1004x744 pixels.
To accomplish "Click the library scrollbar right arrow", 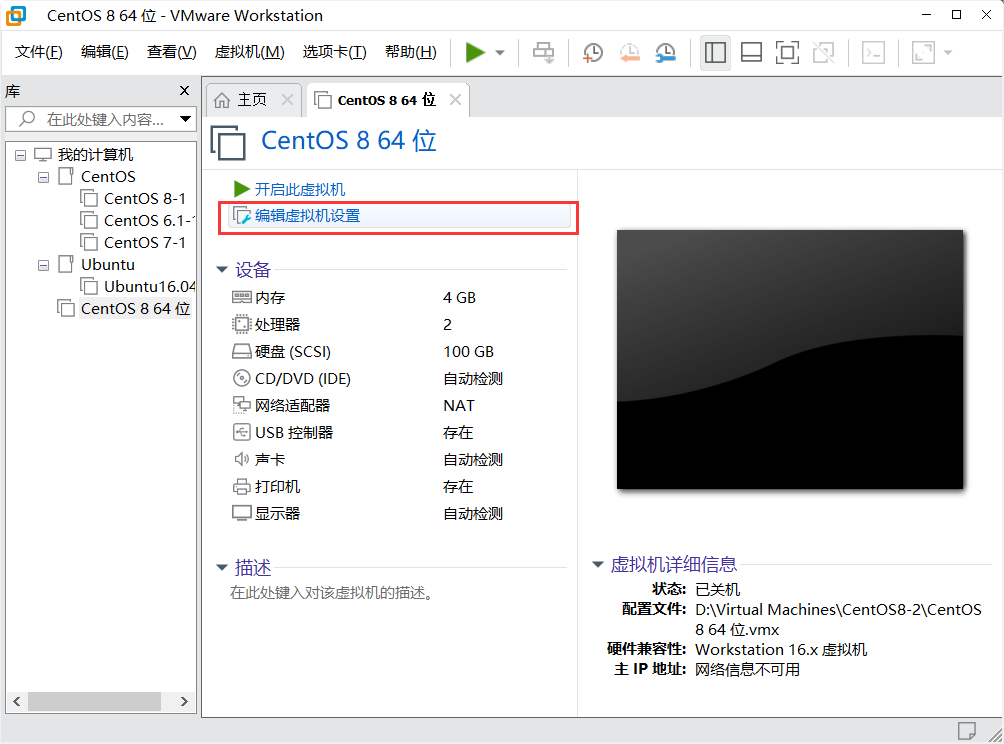I will coord(184,701).
